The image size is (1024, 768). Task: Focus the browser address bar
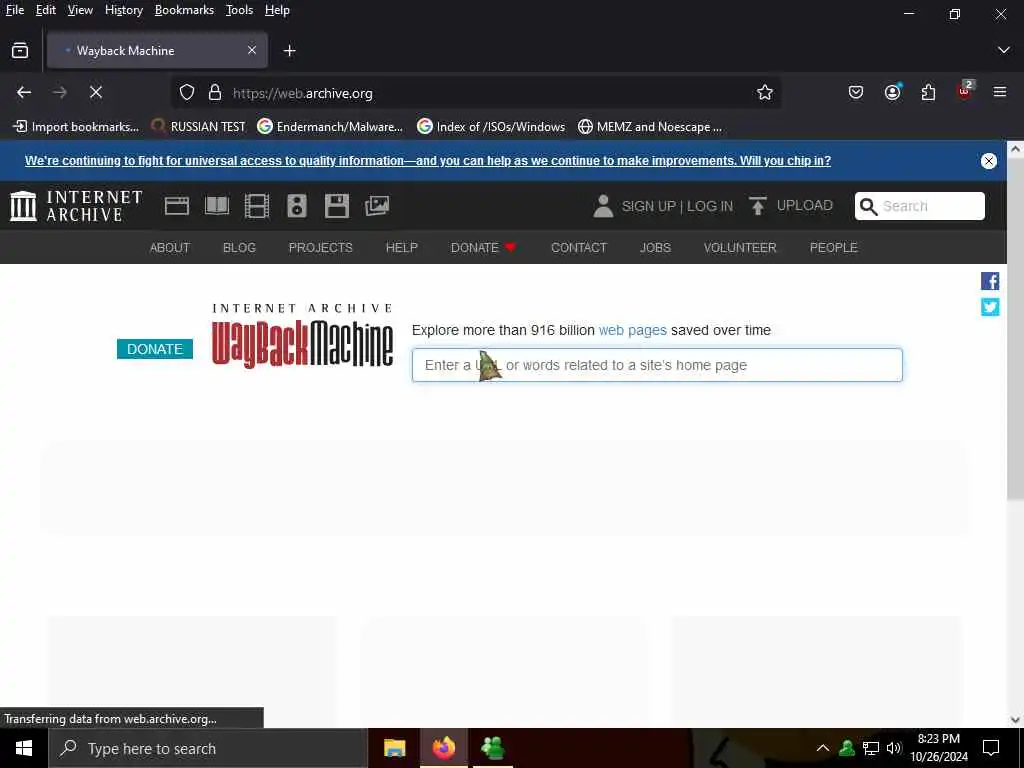coord(477,93)
